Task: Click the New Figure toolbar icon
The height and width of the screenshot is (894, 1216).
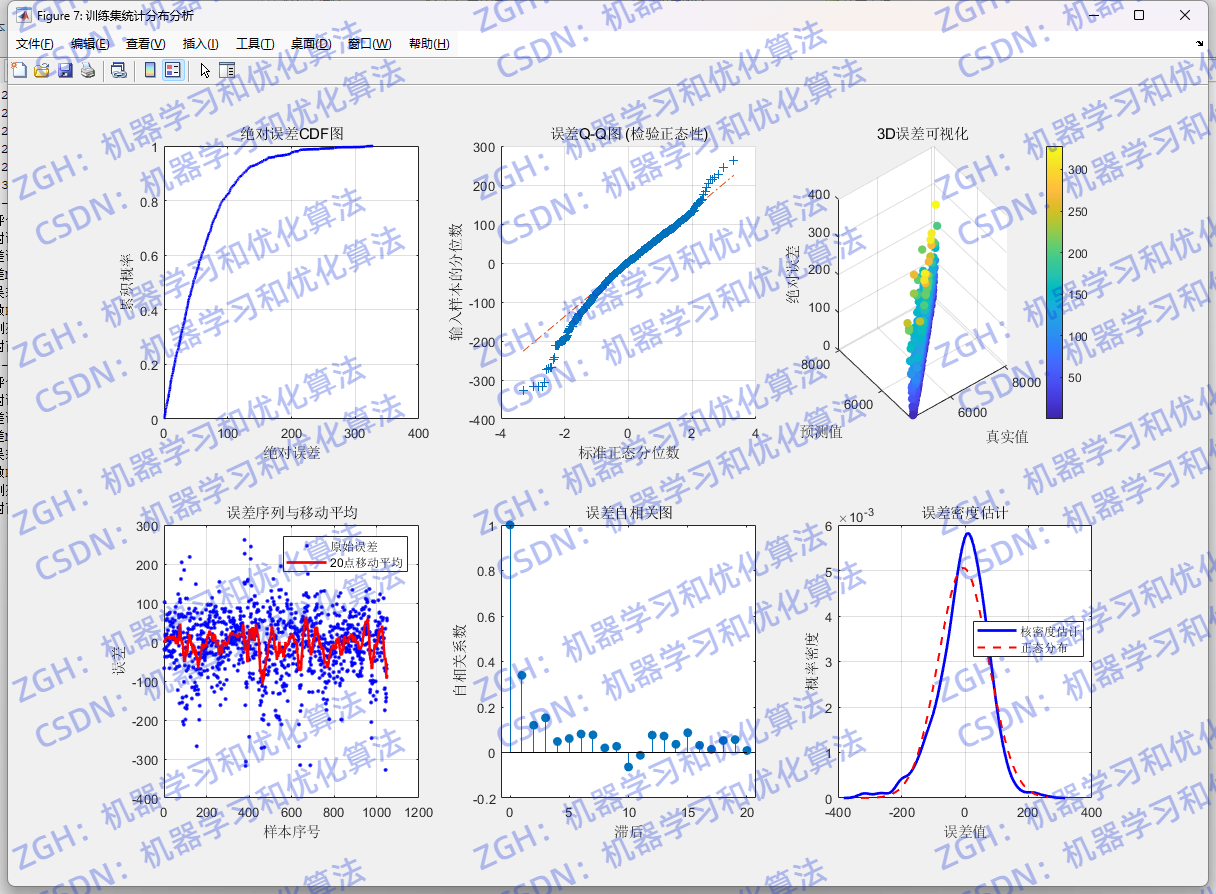Action: pyautogui.click(x=19, y=70)
